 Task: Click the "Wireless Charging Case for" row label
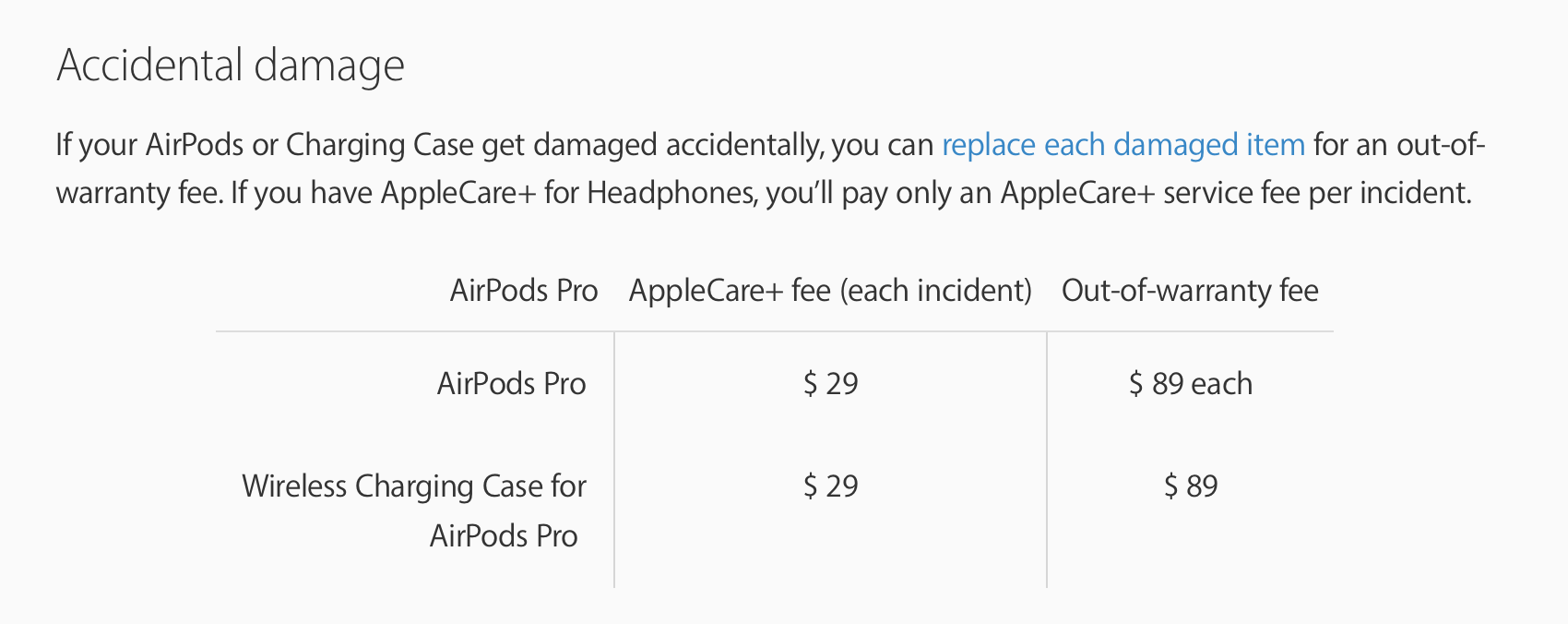click(413, 486)
